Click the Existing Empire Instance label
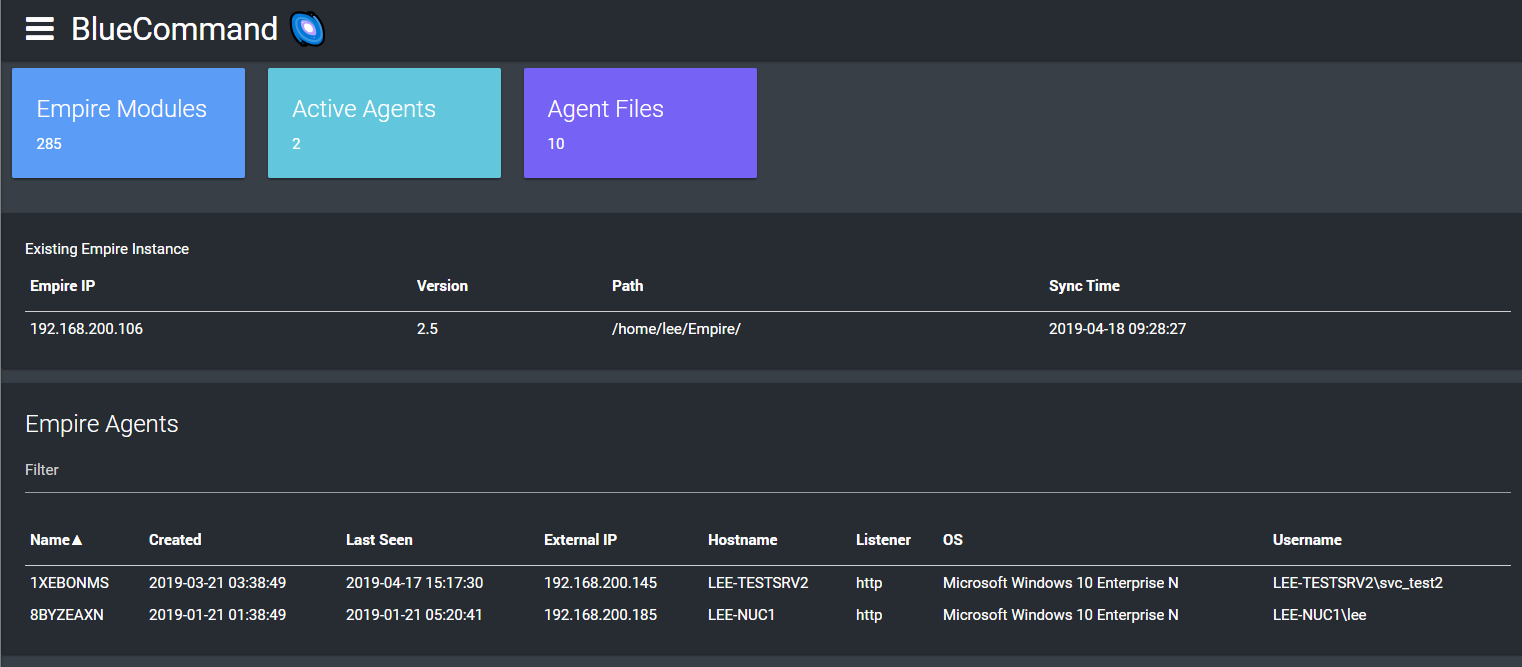Screen dimensions: 1522x667 (x=107, y=249)
